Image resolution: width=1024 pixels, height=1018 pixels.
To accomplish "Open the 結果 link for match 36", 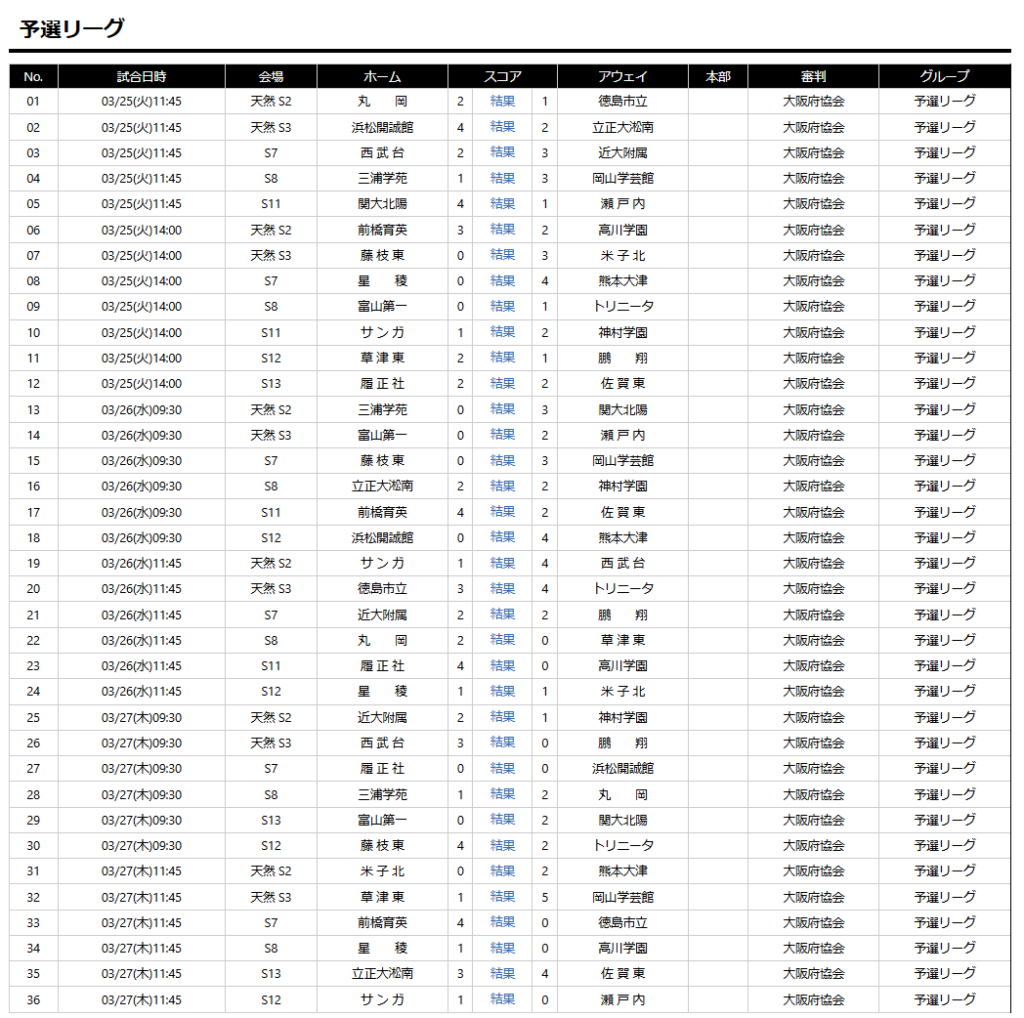I will pyautogui.click(x=502, y=999).
